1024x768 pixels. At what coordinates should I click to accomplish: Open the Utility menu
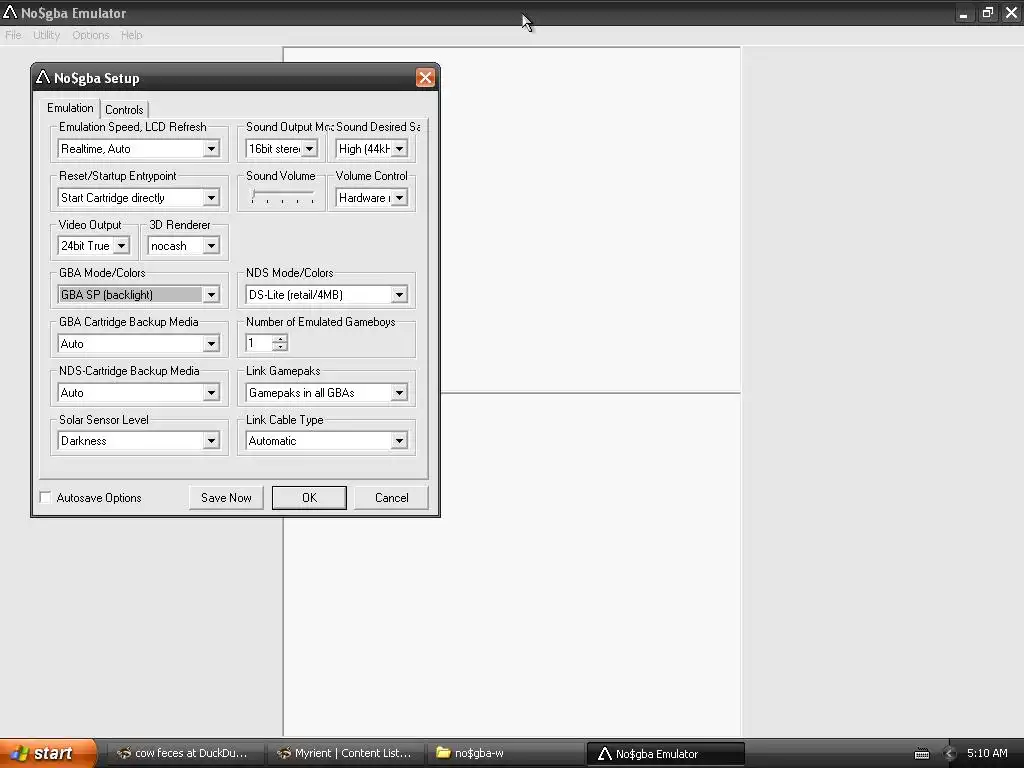tap(46, 35)
